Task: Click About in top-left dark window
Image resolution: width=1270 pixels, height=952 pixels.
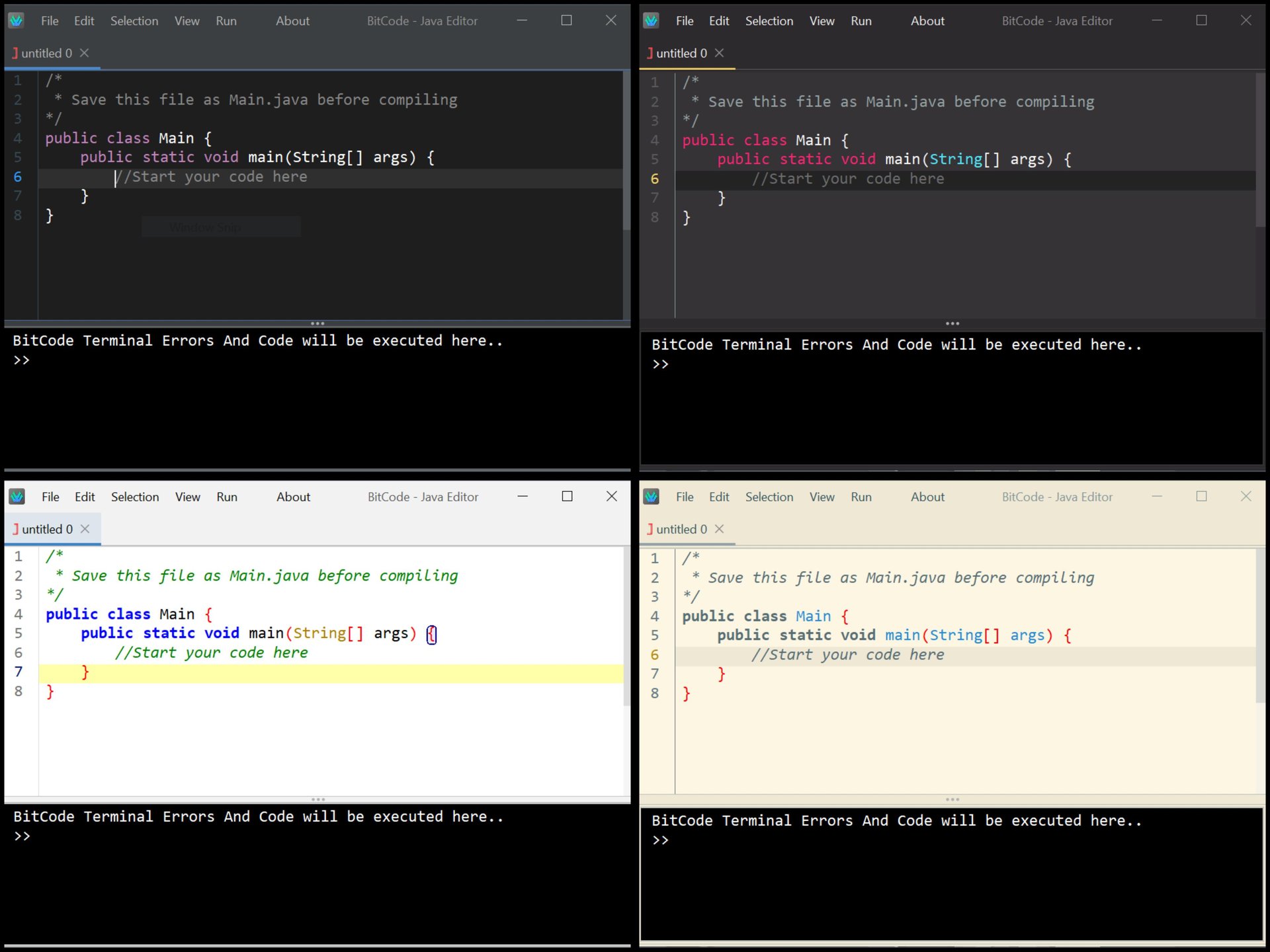Action: pos(292,20)
